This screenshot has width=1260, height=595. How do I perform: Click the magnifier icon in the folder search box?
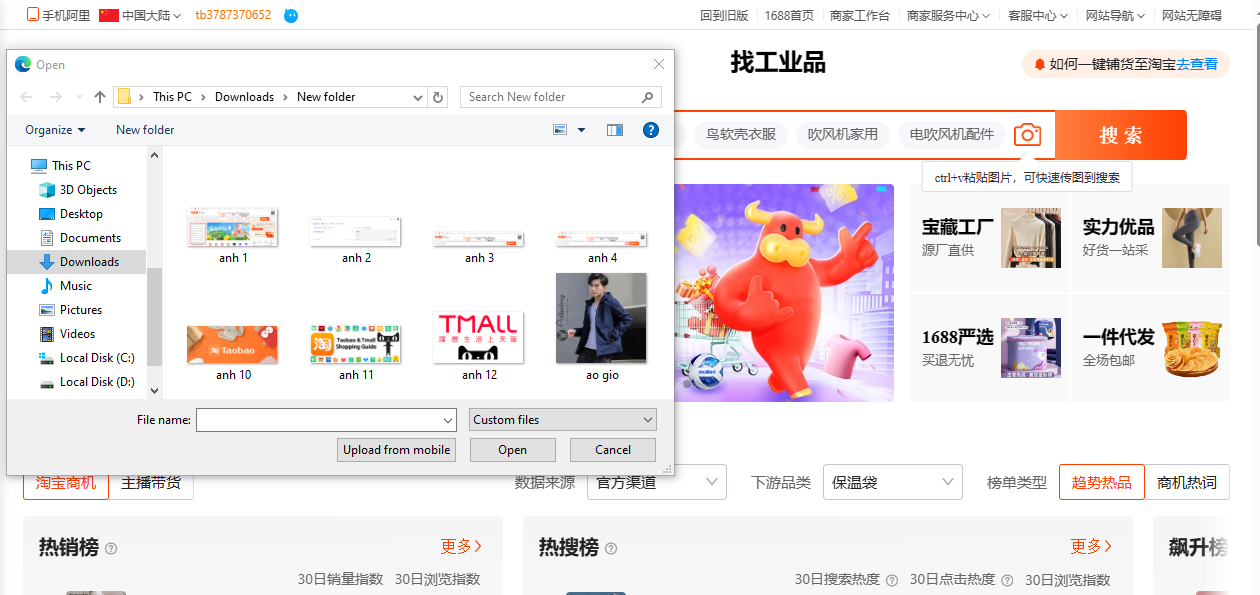(x=647, y=97)
